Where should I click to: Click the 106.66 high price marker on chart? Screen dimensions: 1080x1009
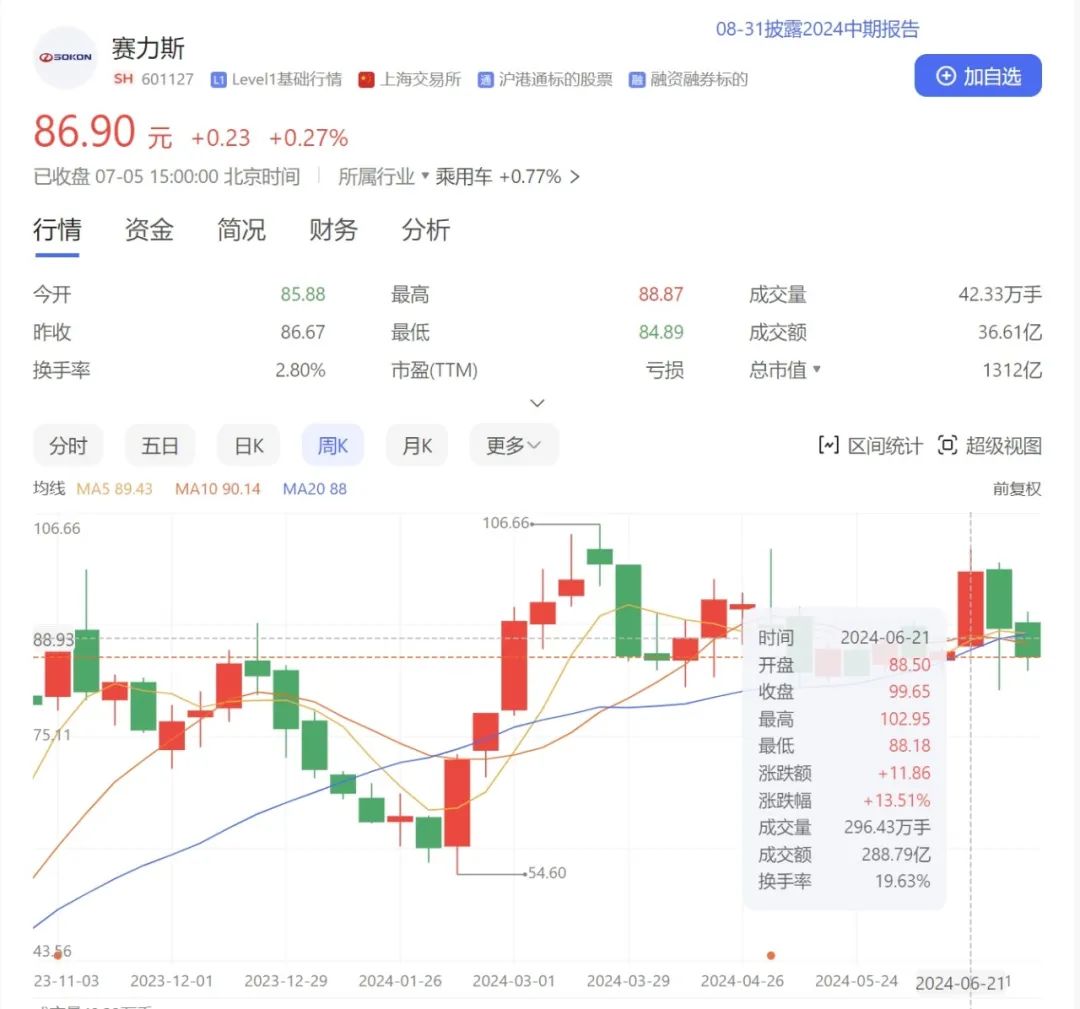pyautogui.click(x=506, y=523)
